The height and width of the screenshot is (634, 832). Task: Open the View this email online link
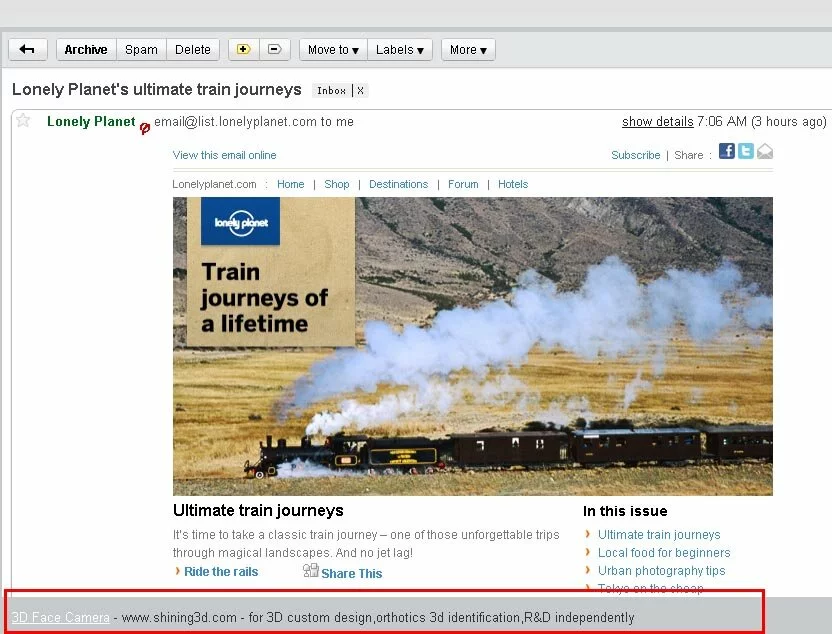(224, 155)
